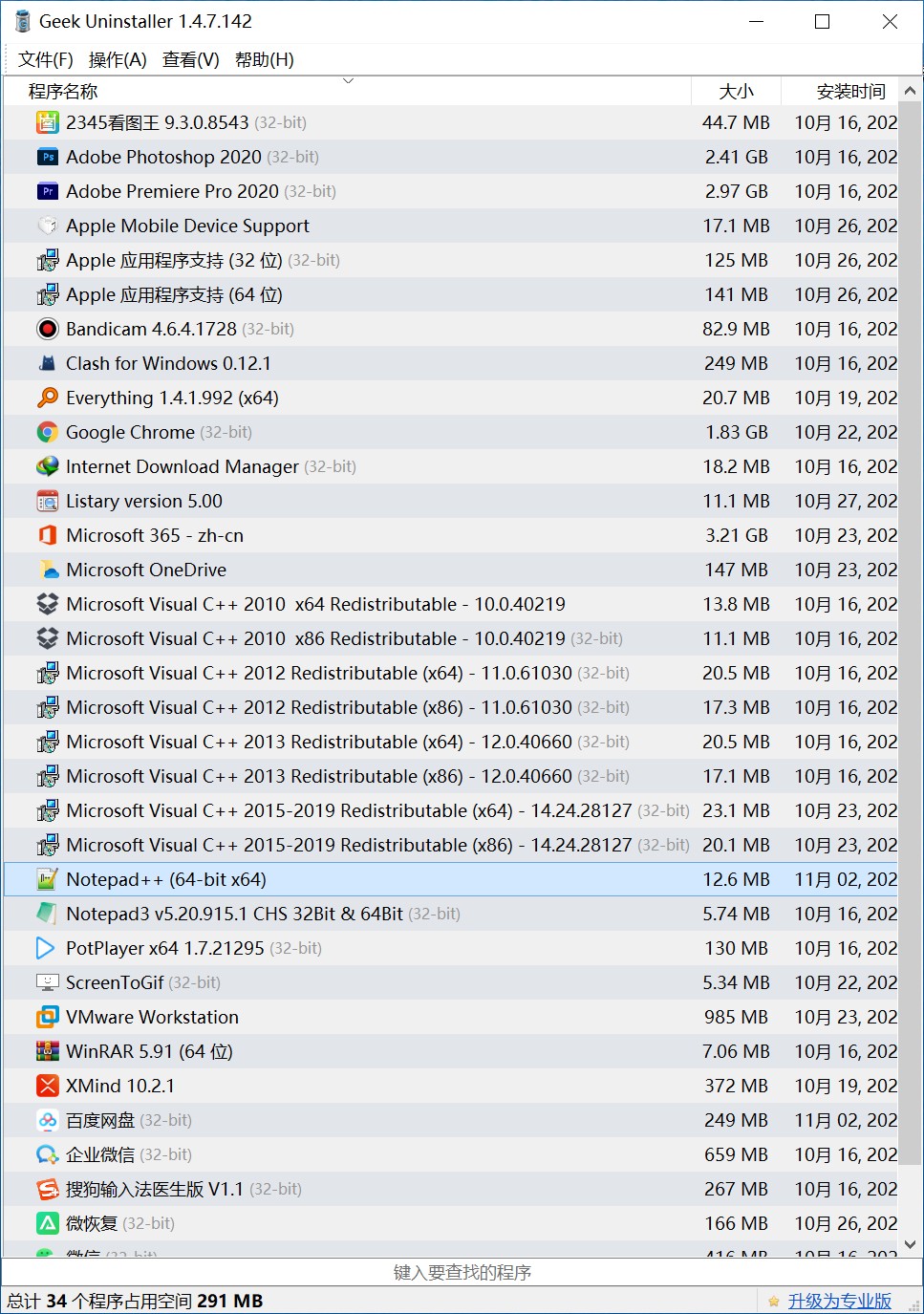Click the 升级为专业版 upgrade link
The image size is (924, 1314).
(840, 1301)
